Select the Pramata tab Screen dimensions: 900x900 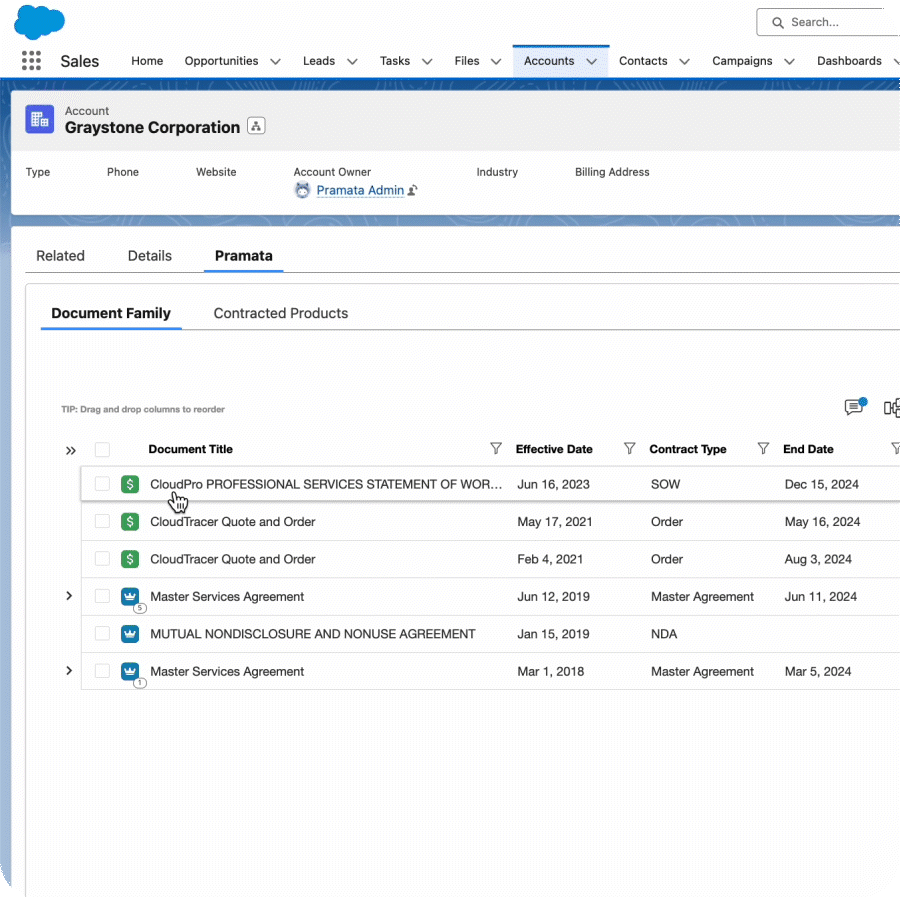244,255
